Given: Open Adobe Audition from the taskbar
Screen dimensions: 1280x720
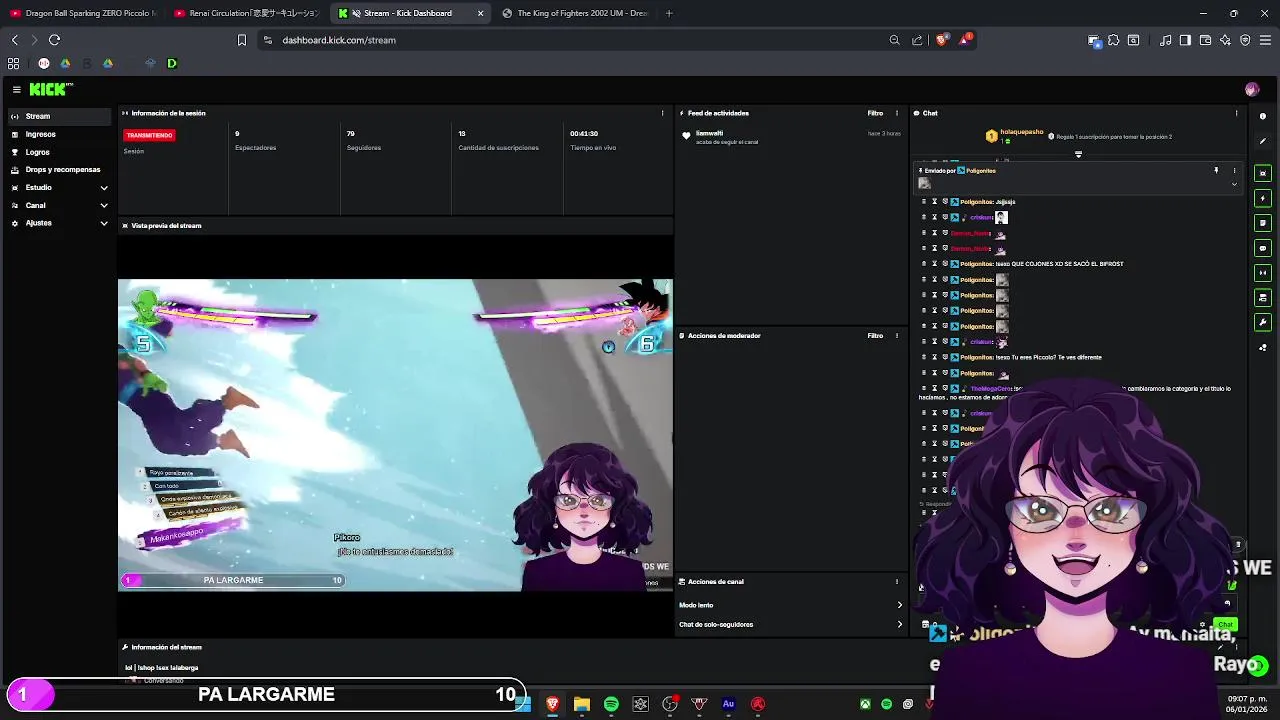Looking at the screenshot, I should [x=728, y=704].
